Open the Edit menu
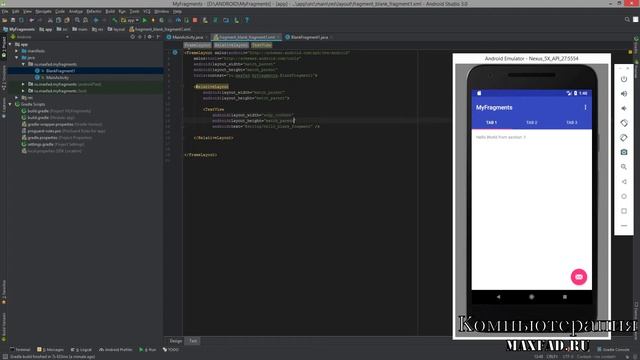The height and width of the screenshot is (360, 640). 16,11
